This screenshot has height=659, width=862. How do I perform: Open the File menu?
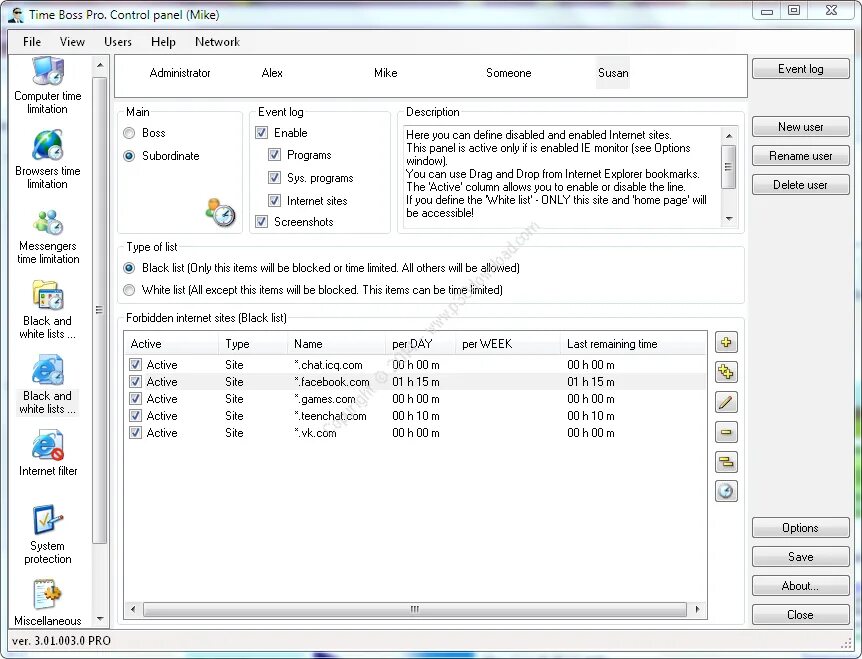32,42
